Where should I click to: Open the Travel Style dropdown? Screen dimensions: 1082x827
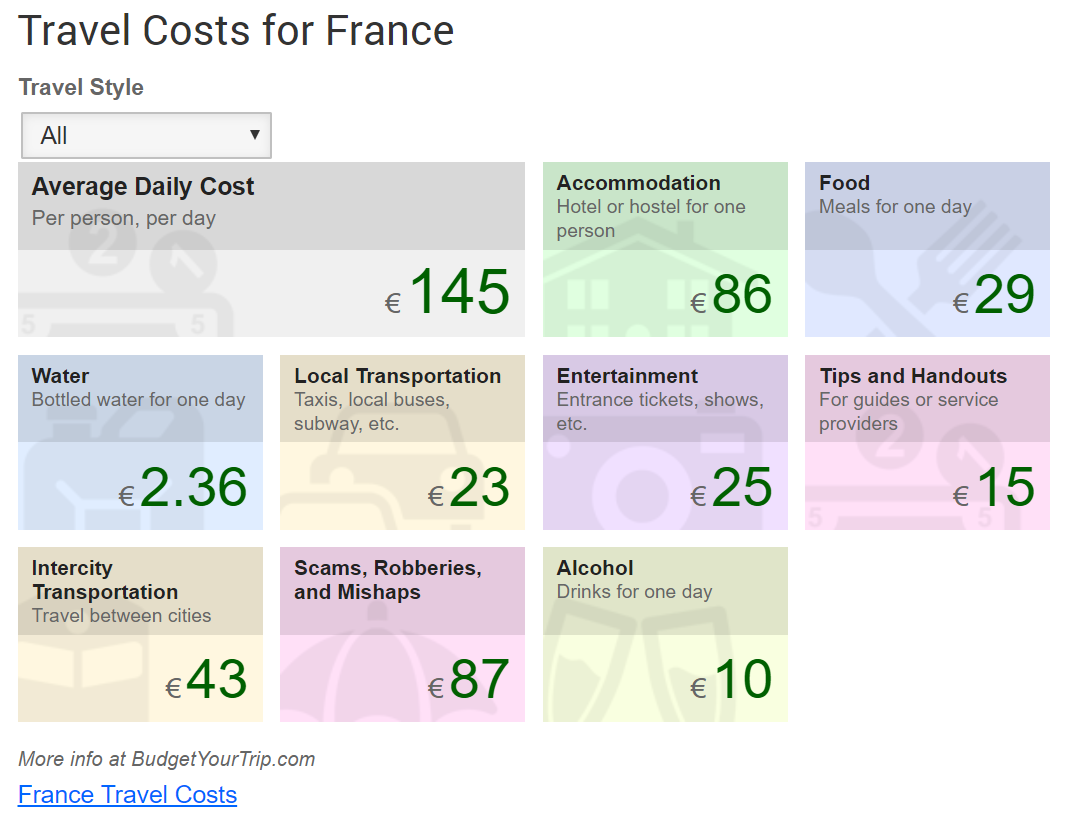[146, 135]
